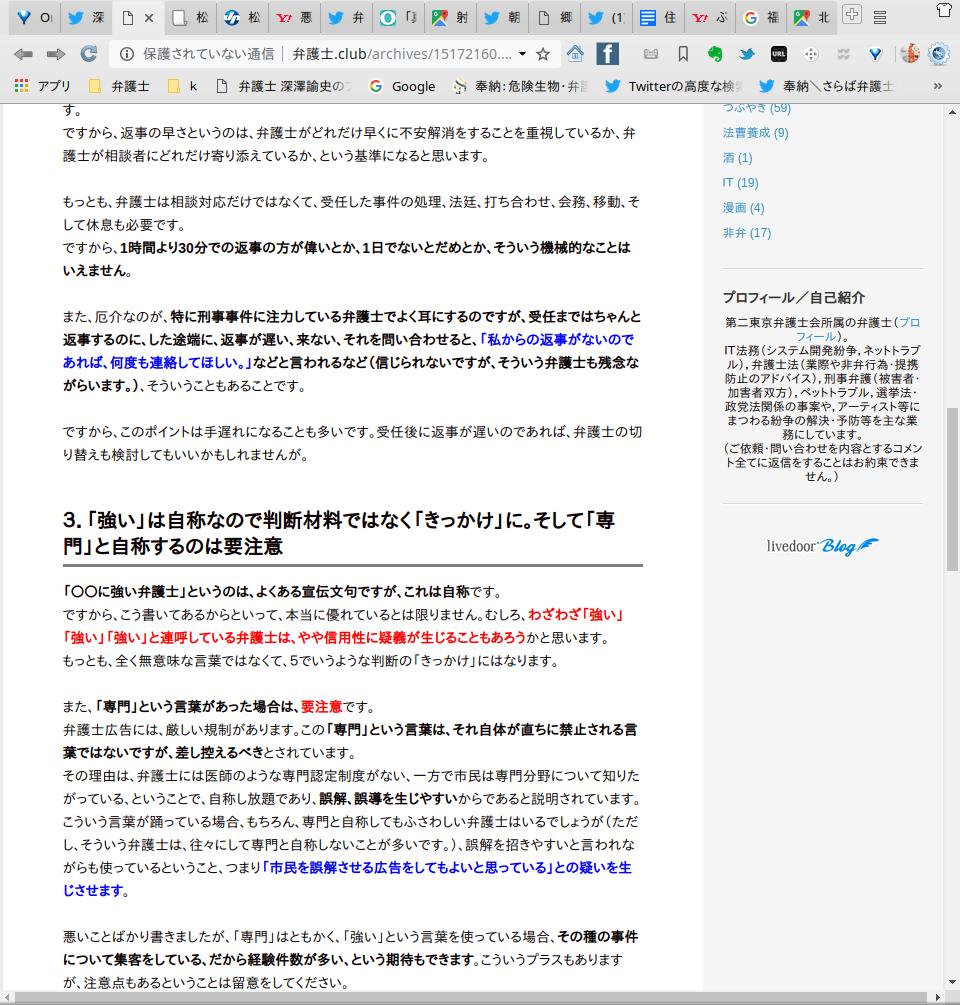This screenshot has height=1005, width=960.
Task: Click the black URL extension icon
Action: (x=779, y=54)
